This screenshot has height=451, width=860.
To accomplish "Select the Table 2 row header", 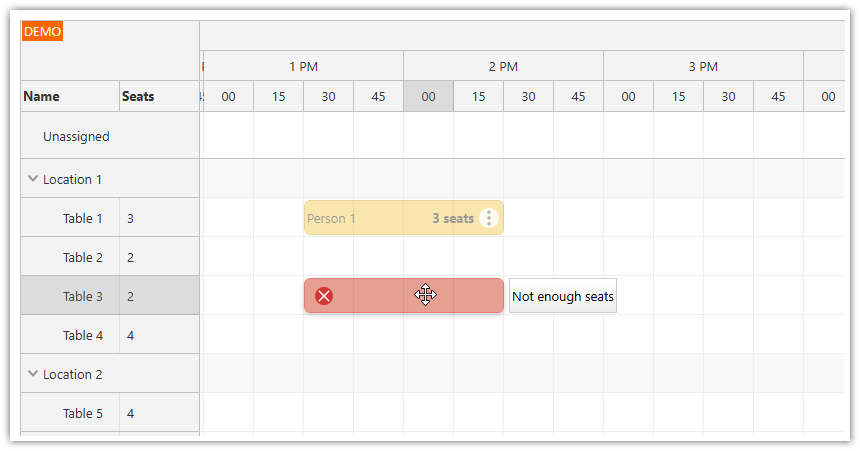I will (x=82, y=257).
